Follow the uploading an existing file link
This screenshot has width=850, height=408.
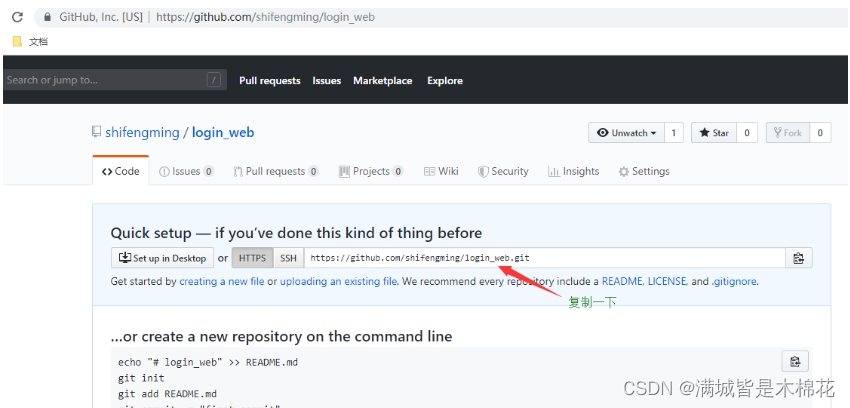(x=339, y=282)
